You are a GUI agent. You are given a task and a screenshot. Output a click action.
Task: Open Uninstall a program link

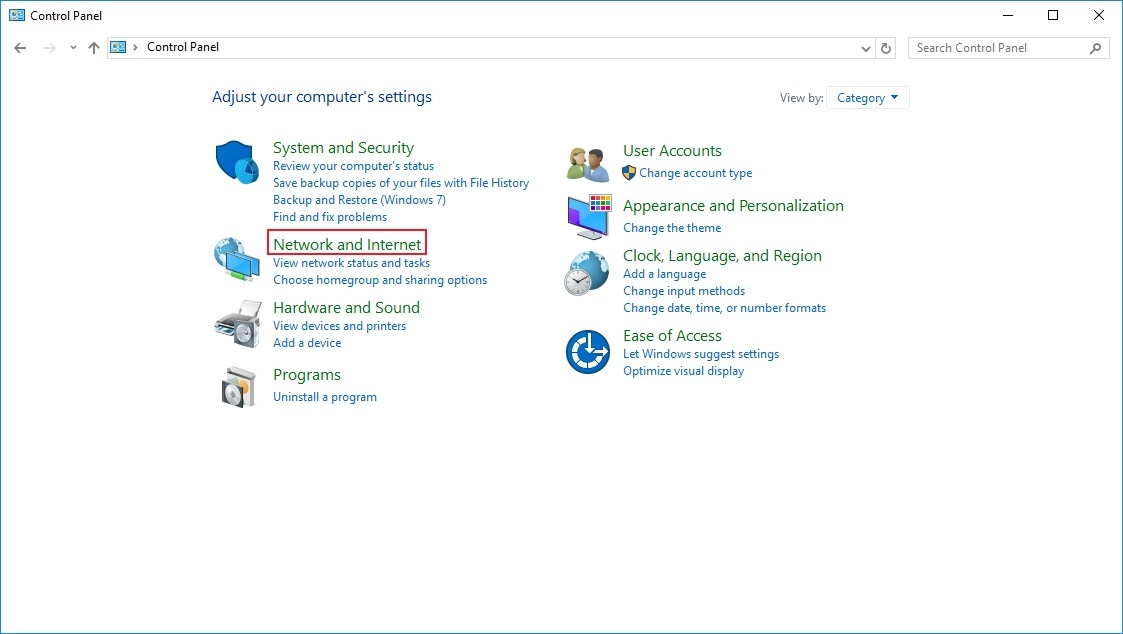pyautogui.click(x=325, y=397)
